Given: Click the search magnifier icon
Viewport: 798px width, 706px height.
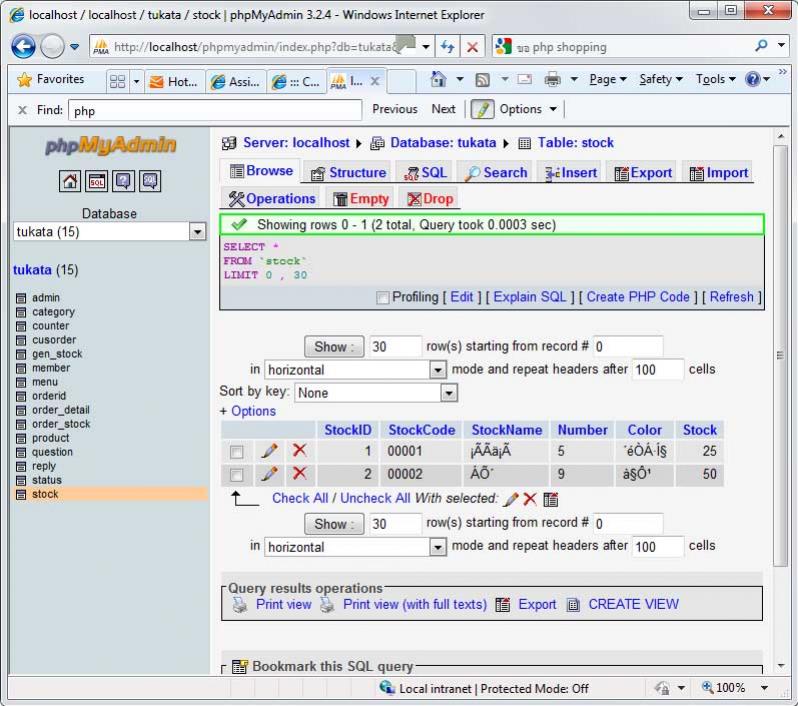Looking at the screenshot, I should [761, 46].
